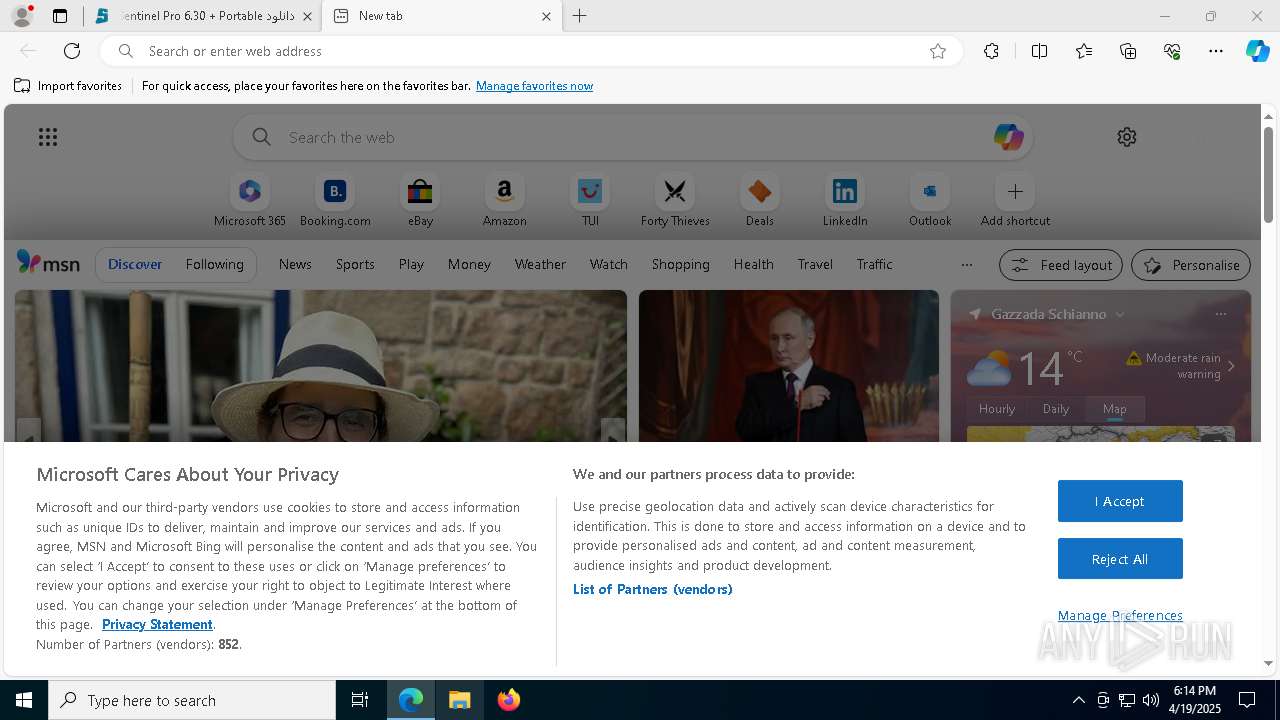Select the Discover feed tab

[135, 264]
